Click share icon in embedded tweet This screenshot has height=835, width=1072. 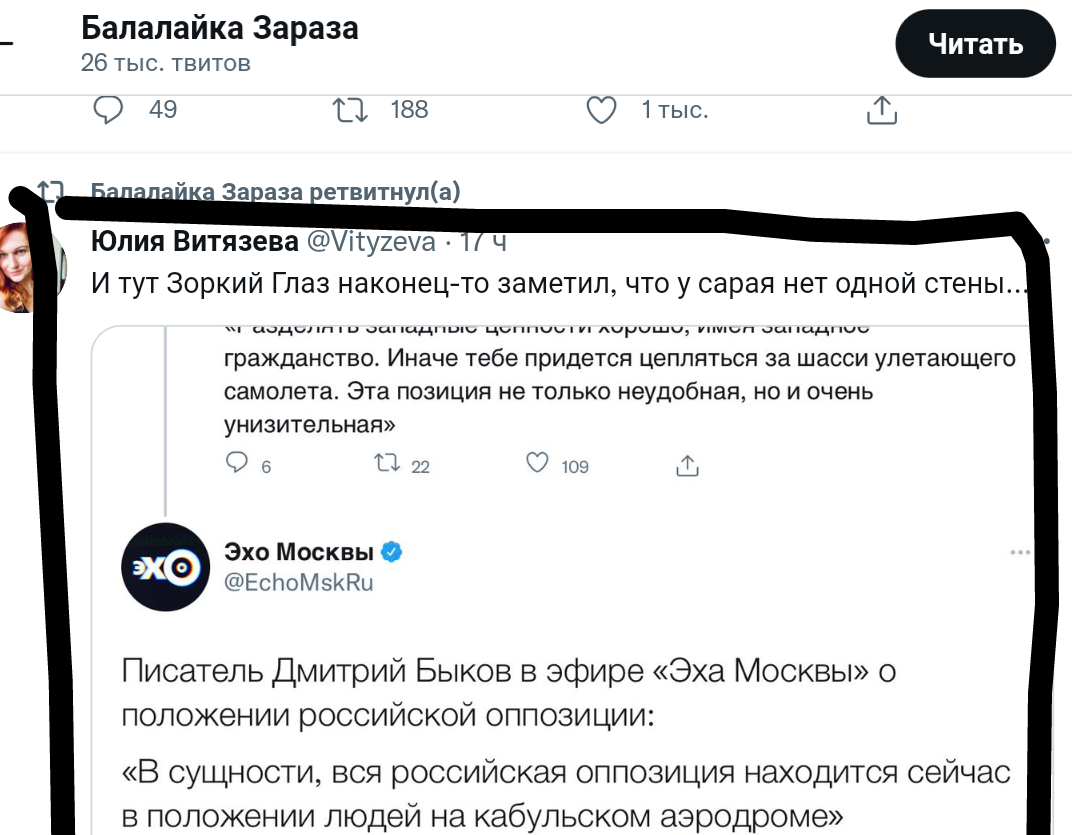tap(687, 465)
